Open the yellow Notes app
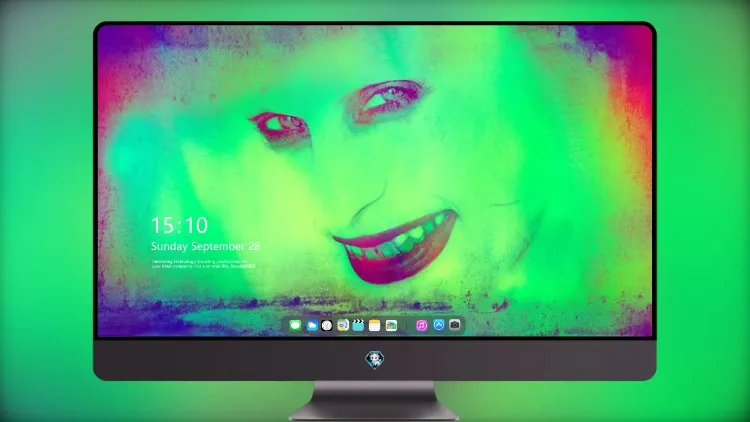The width and height of the screenshot is (750, 422). coord(375,325)
